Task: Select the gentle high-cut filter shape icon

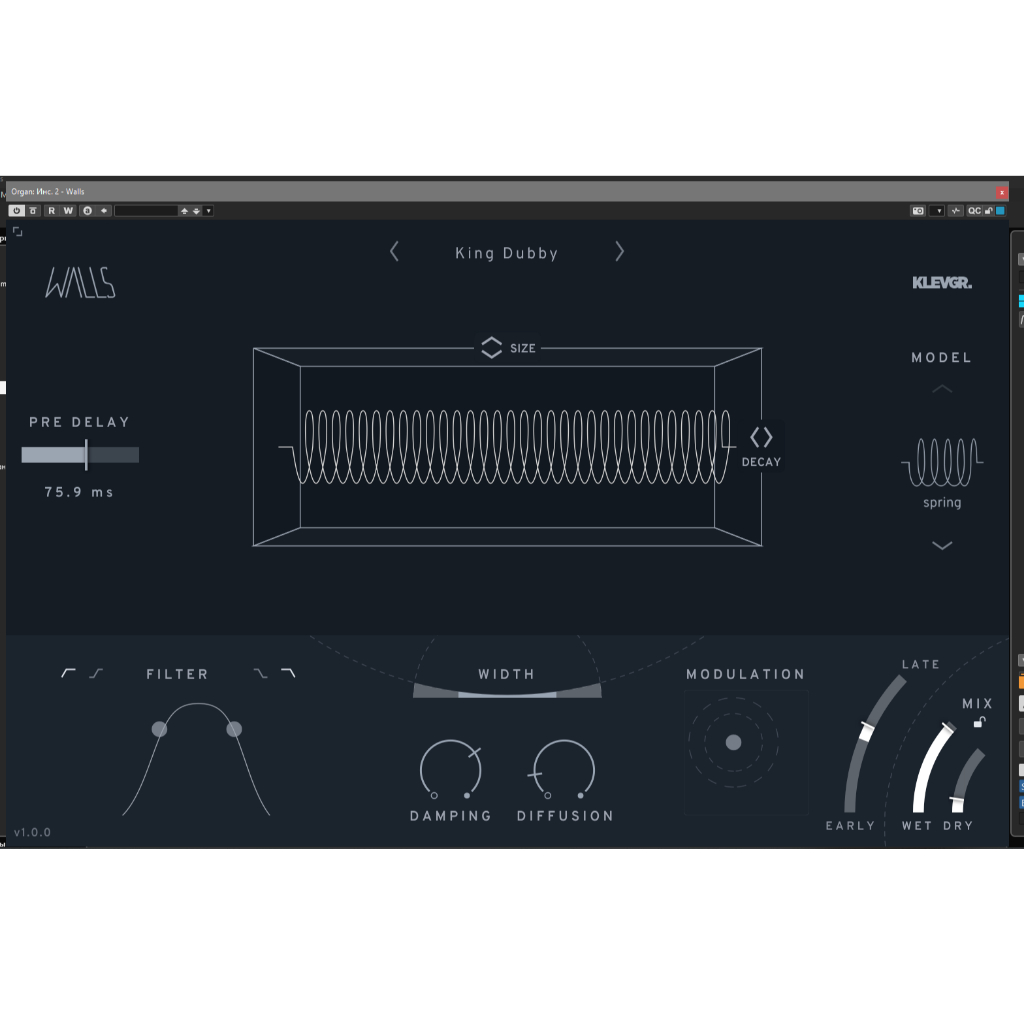Action: (x=261, y=673)
